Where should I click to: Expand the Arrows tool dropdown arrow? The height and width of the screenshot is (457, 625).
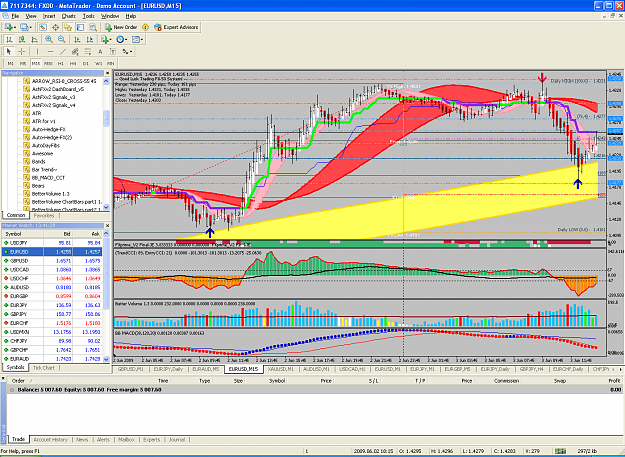click(x=131, y=51)
